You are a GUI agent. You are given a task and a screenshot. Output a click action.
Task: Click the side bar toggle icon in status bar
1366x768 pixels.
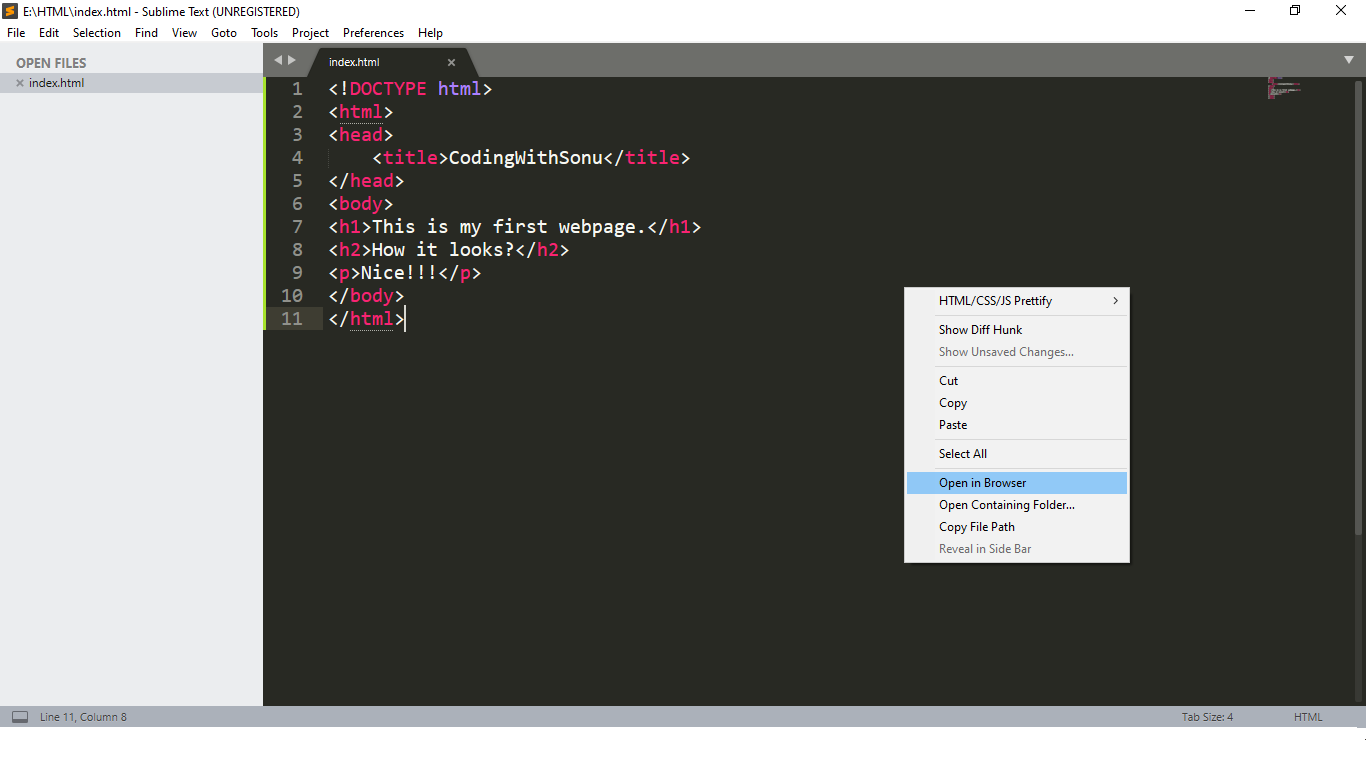point(20,717)
